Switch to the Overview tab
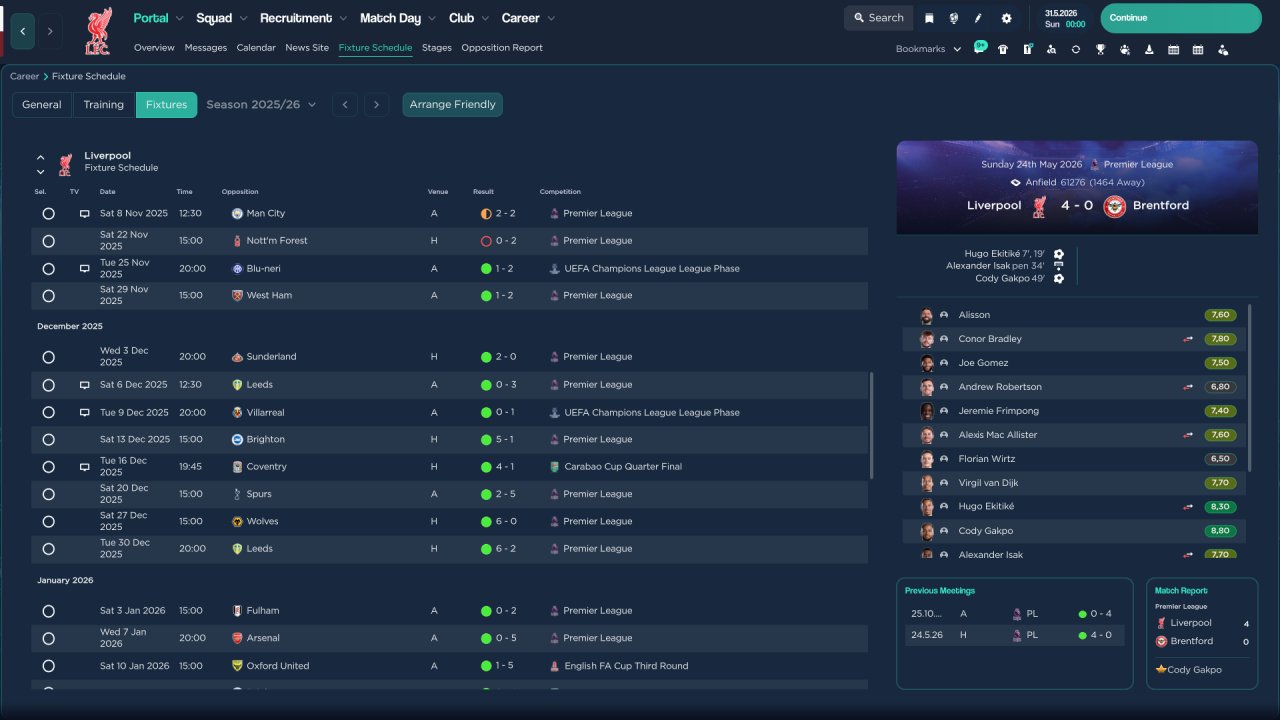This screenshot has width=1280, height=720. pos(154,48)
